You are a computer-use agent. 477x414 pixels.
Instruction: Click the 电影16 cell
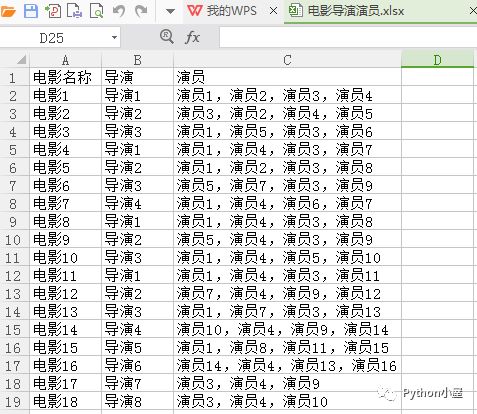(x=65, y=366)
